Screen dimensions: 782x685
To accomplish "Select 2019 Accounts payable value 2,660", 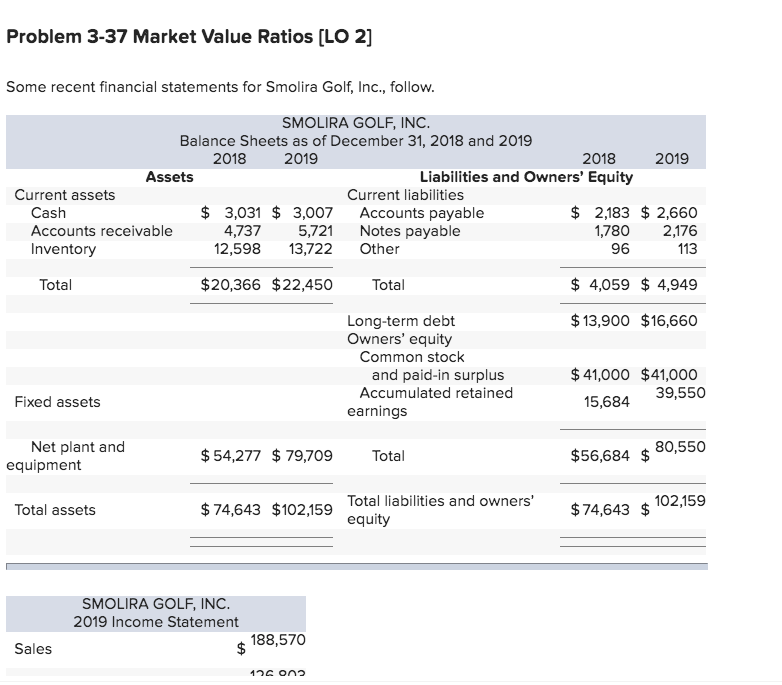I will (x=677, y=213).
